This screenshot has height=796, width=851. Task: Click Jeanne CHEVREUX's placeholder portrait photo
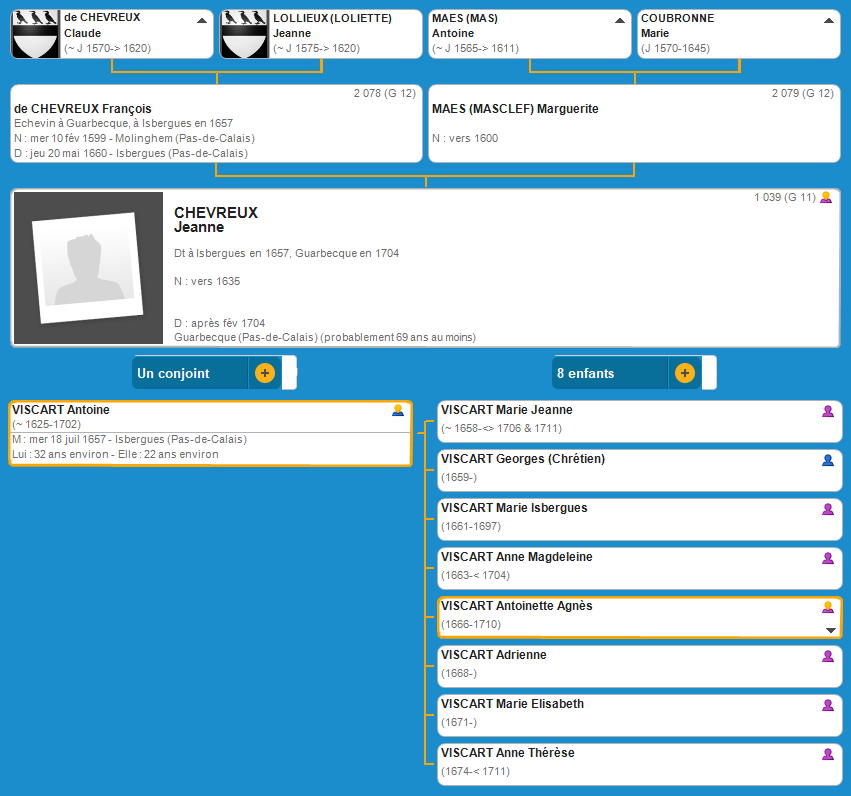(88, 268)
